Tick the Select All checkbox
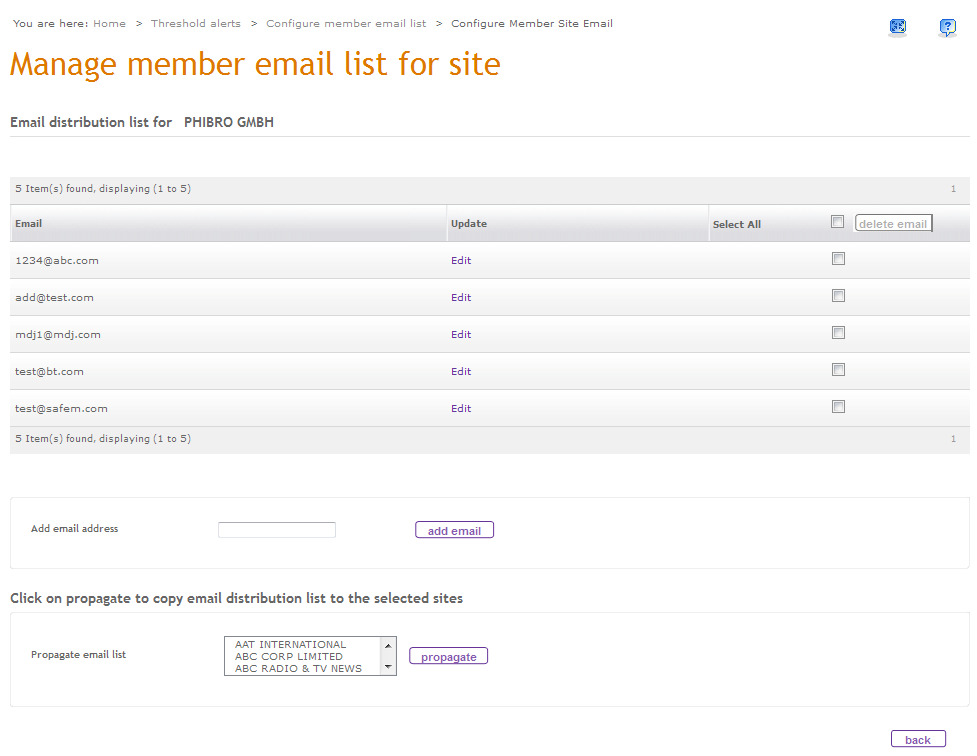The image size is (977, 756). (837, 222)
